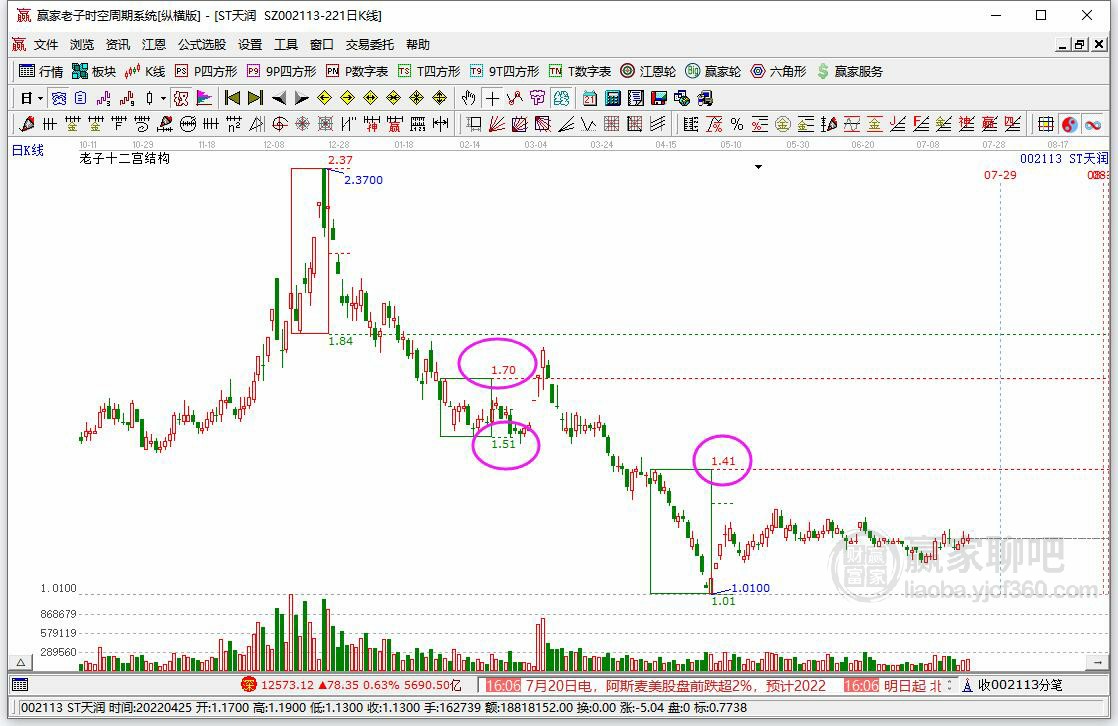Open the T数字表 tool

(x=580, y=71)
